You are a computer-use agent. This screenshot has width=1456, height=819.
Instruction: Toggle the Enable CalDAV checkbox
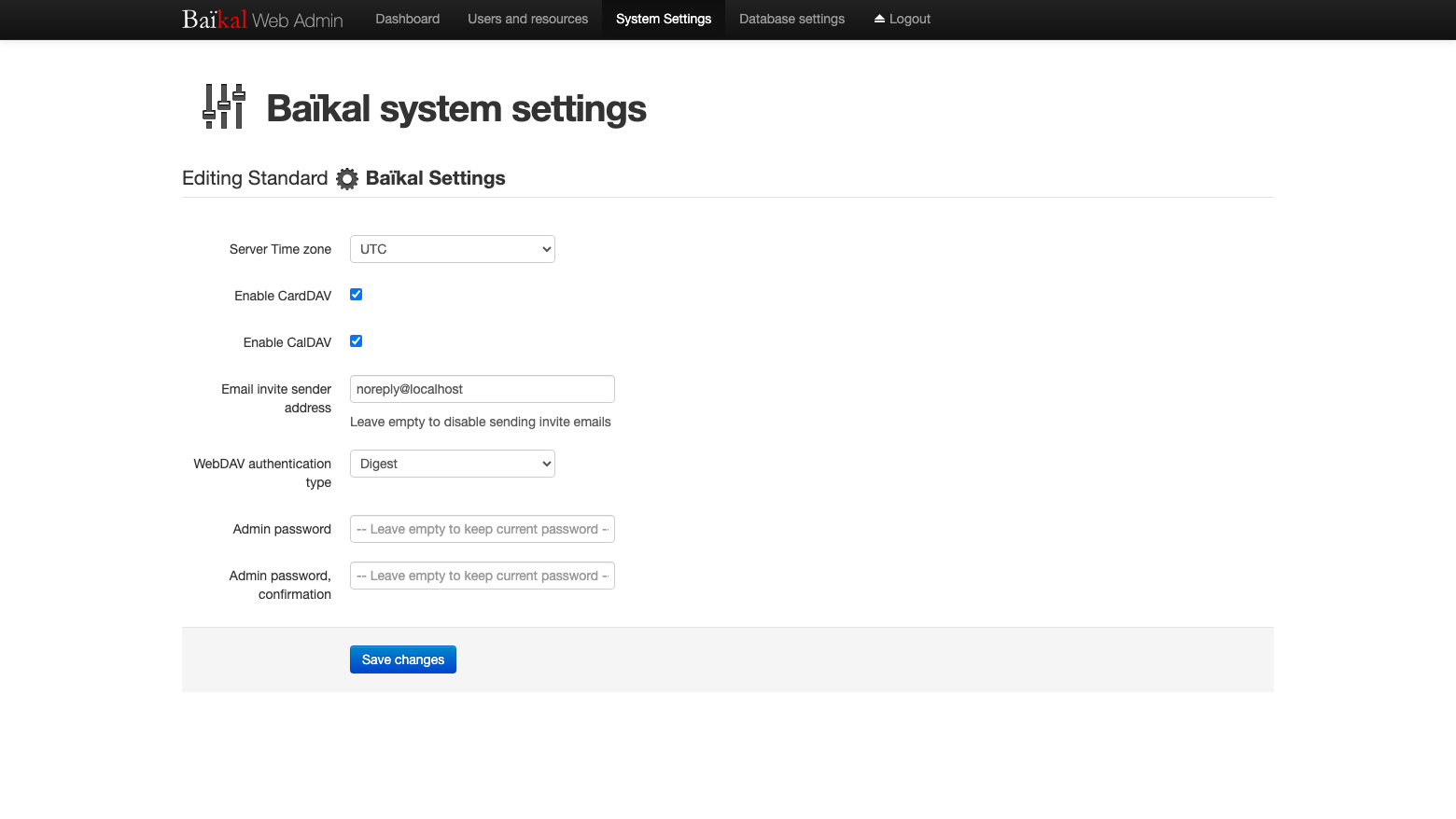tap(356, 341)
